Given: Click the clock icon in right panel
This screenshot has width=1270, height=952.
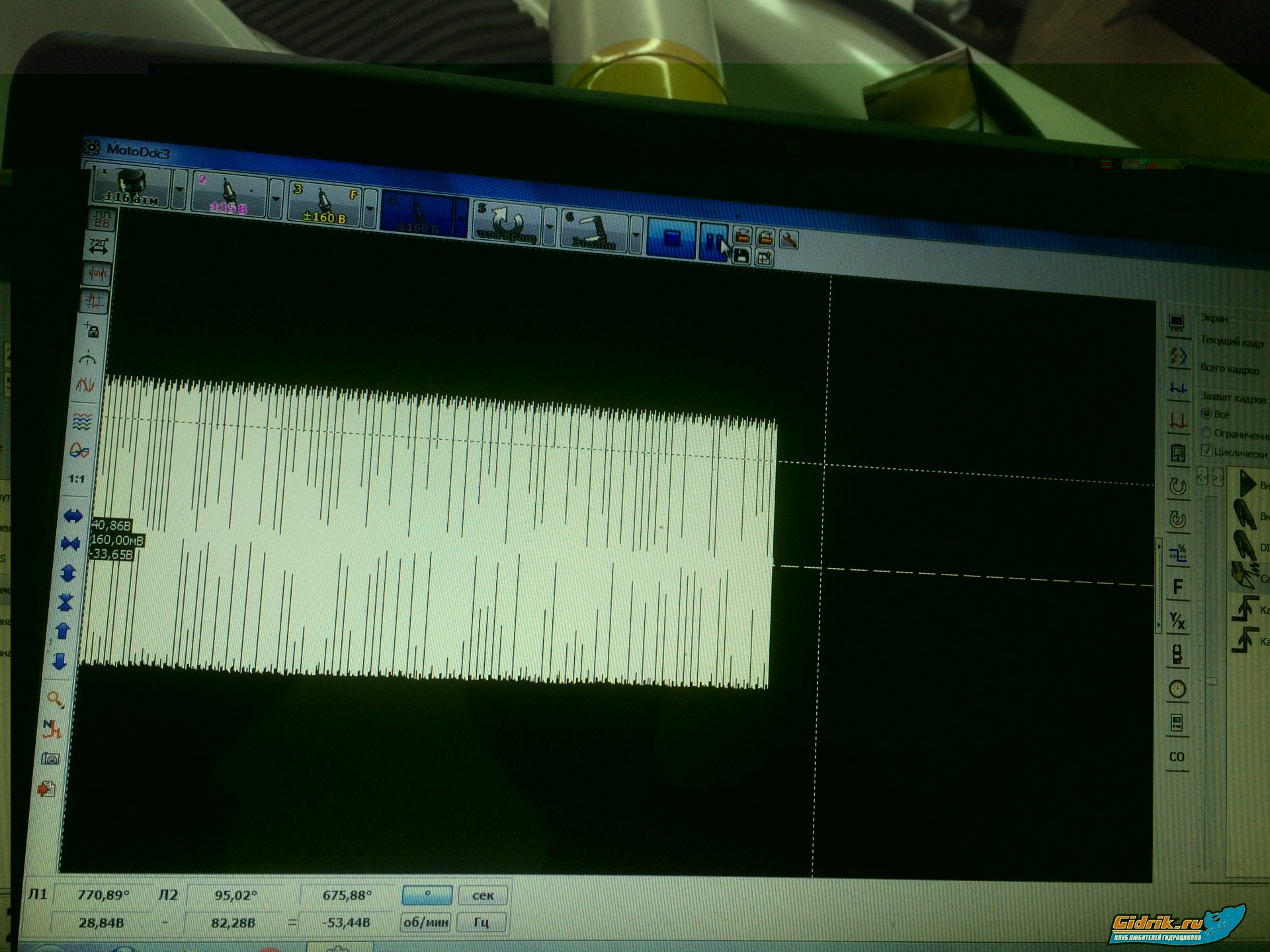Looking at the screenshot, I should pos(1177,690).
